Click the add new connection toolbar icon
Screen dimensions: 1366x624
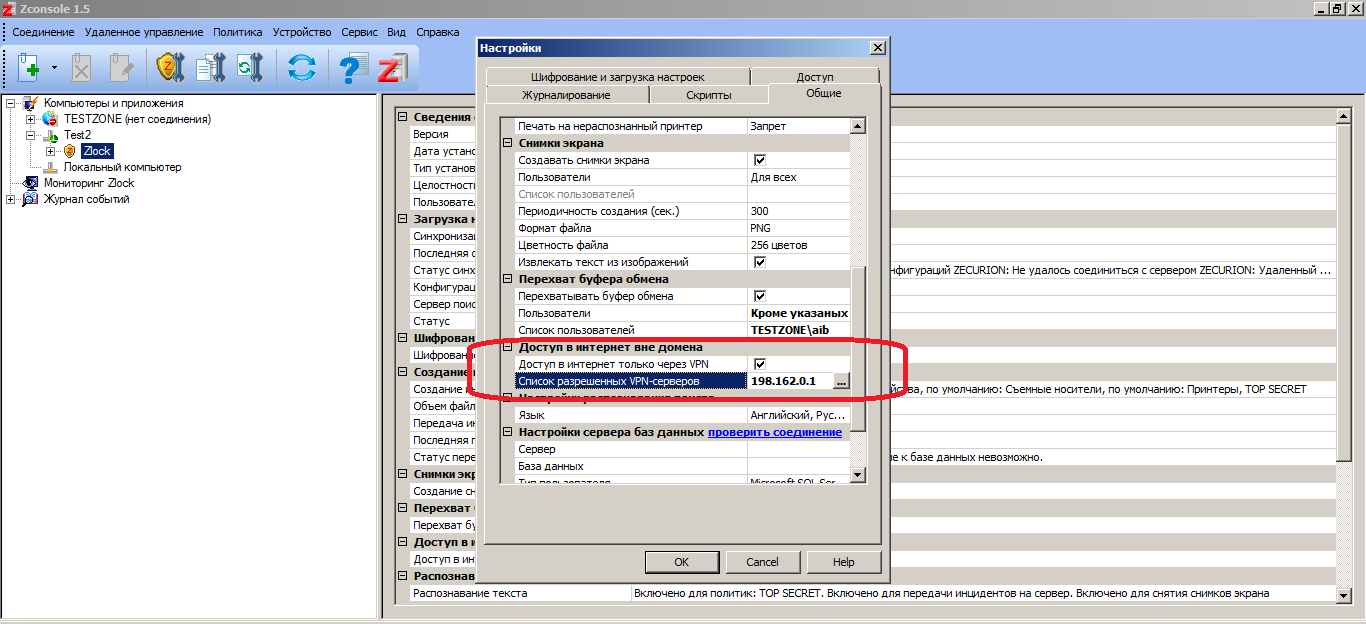pos(29,68)
